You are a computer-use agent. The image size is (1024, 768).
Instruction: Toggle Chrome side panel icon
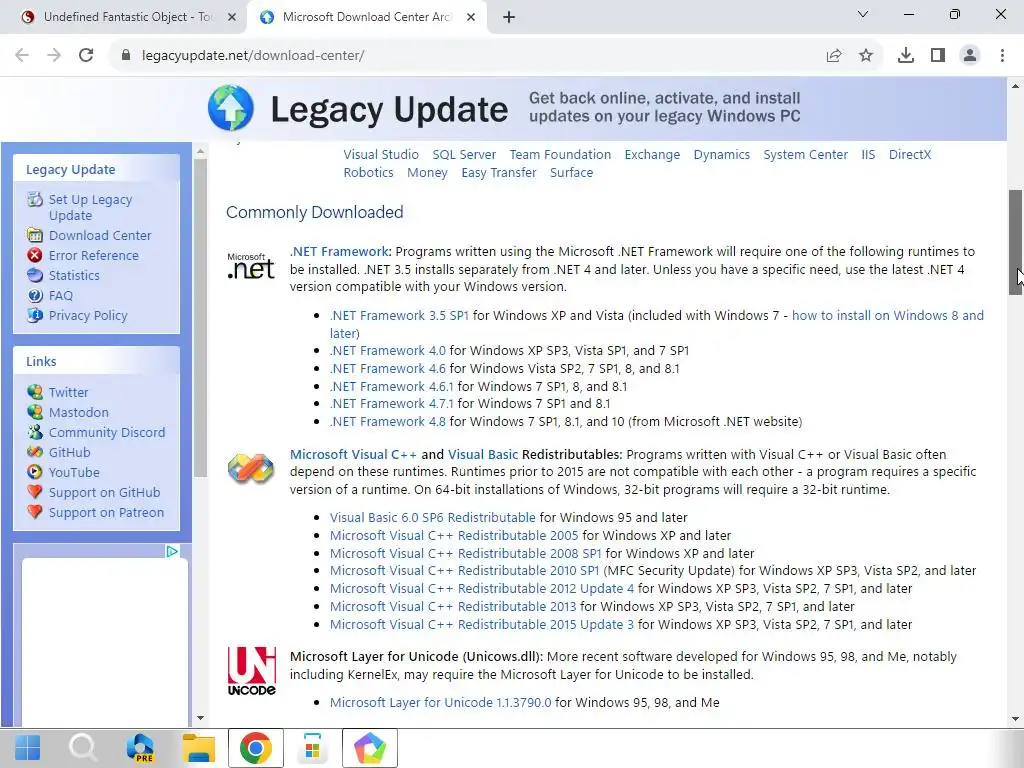(938, 56)
